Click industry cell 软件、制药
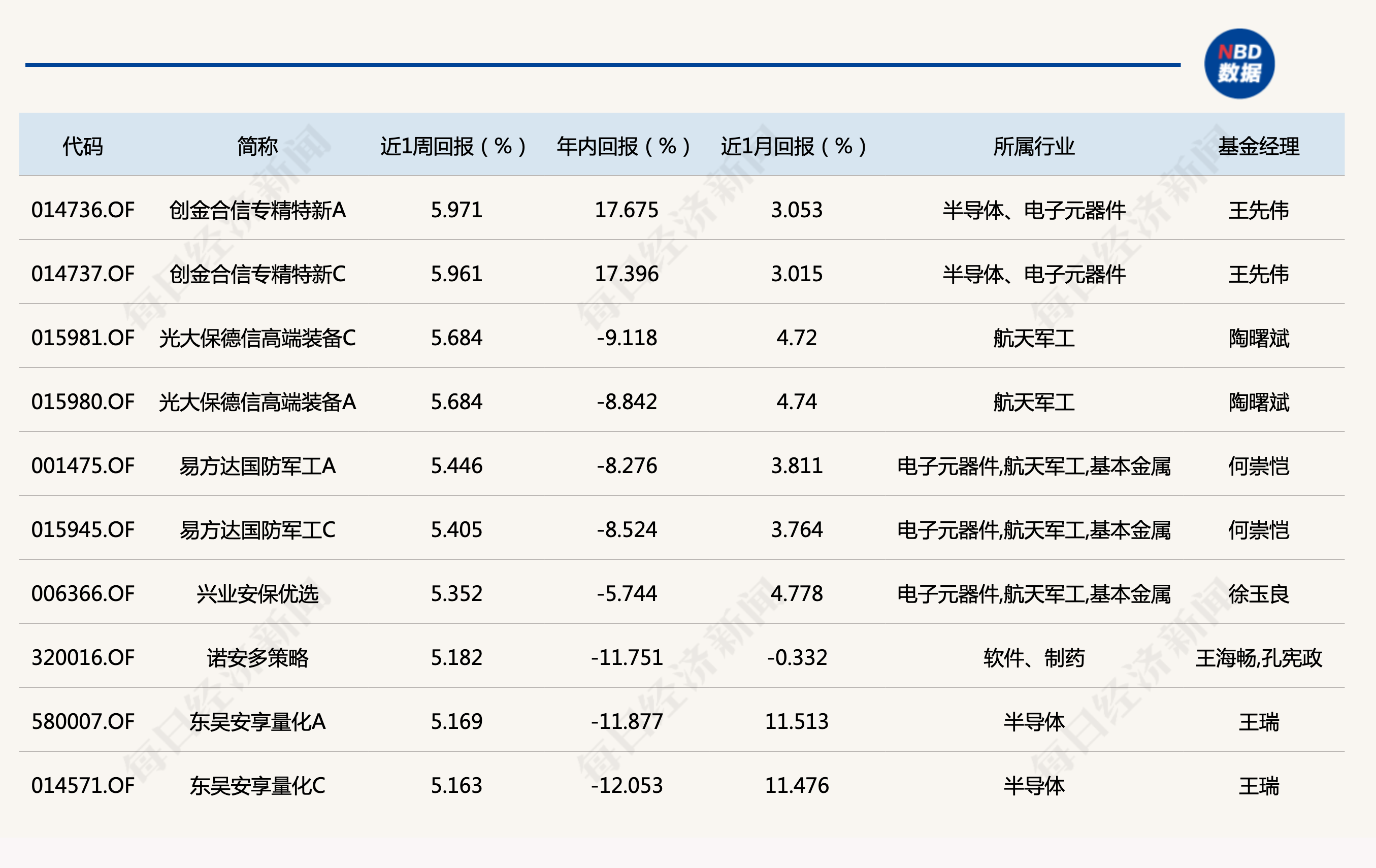The height and width of the screenshot is (868, 1376). tap(1034, 658)
